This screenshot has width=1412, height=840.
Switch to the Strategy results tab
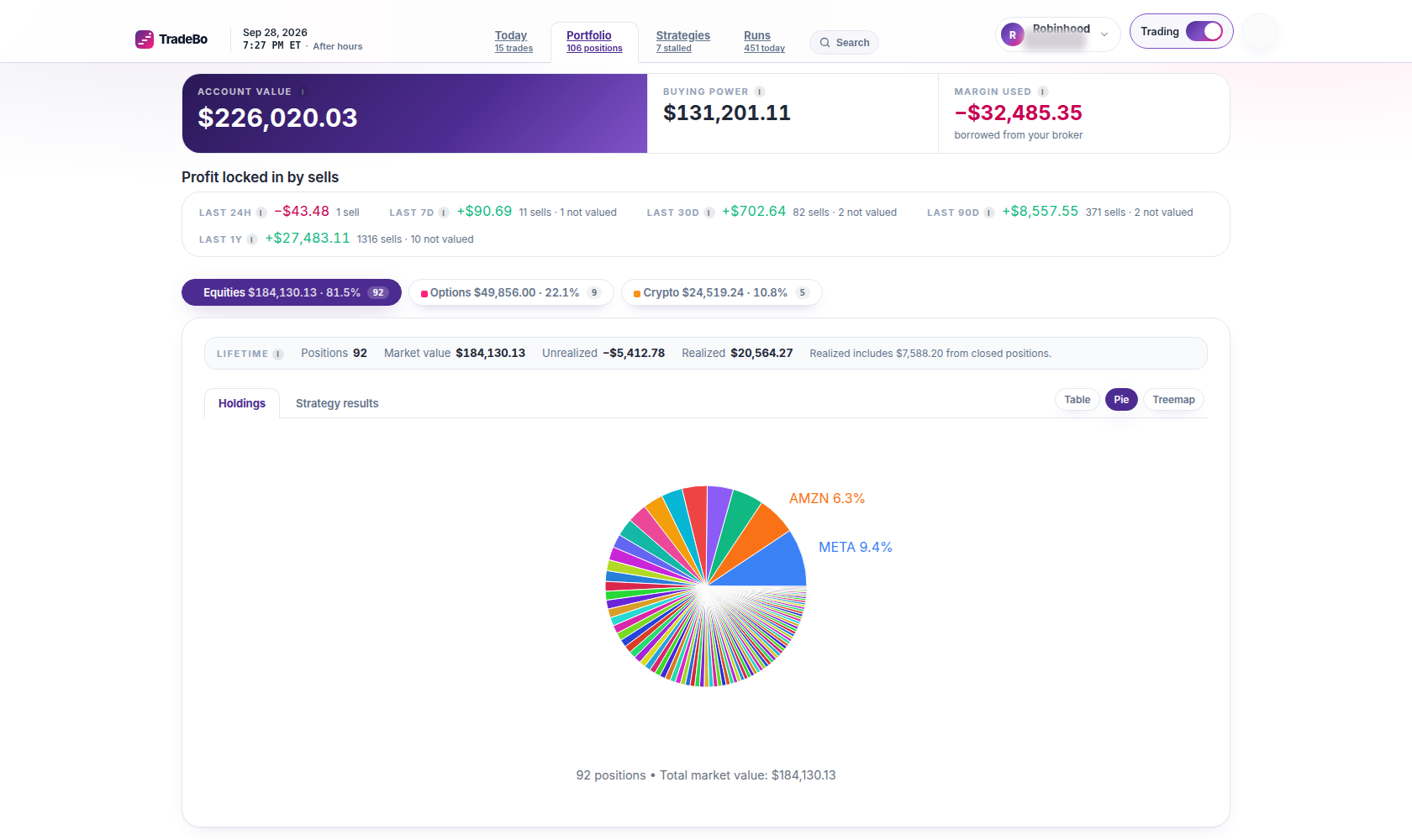tap(337, 403)
